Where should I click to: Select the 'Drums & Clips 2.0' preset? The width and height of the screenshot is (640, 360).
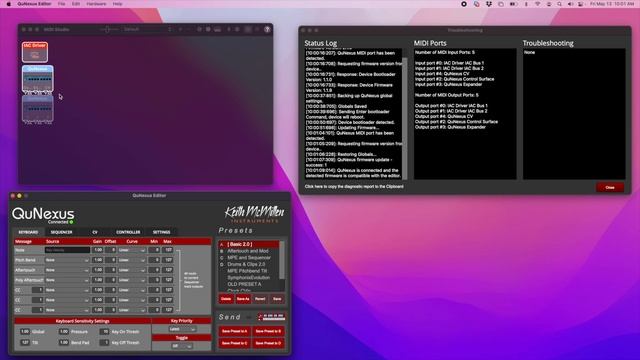coord(249,264)
